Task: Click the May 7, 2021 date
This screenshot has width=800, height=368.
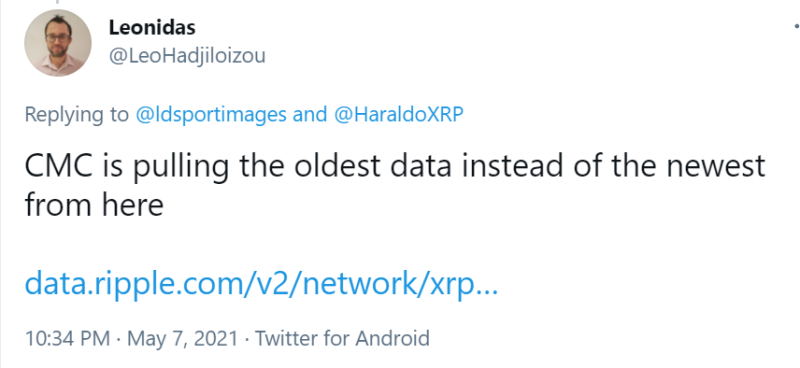Action: 182,338
